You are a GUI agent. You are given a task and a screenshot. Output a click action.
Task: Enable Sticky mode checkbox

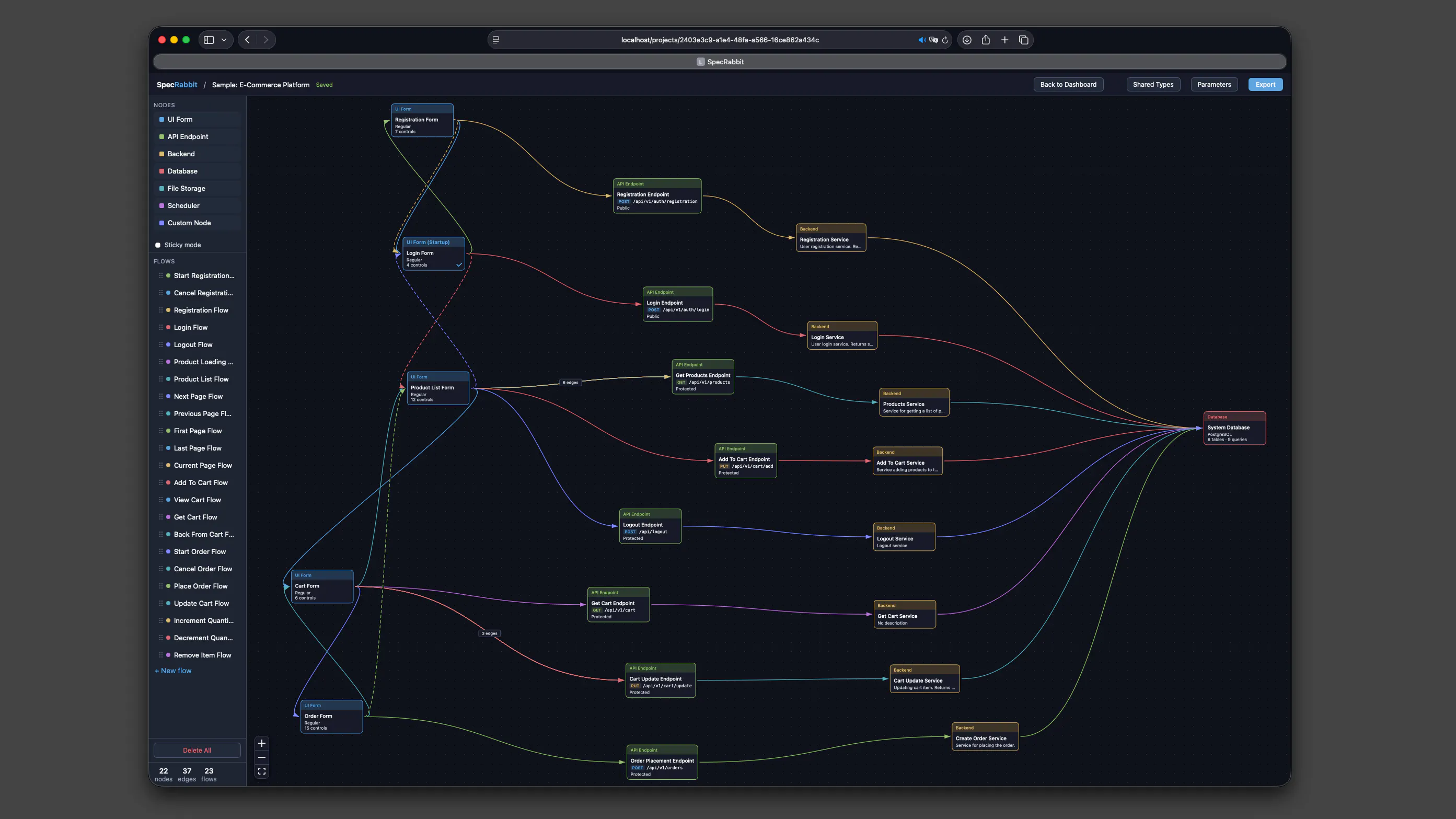158,245
